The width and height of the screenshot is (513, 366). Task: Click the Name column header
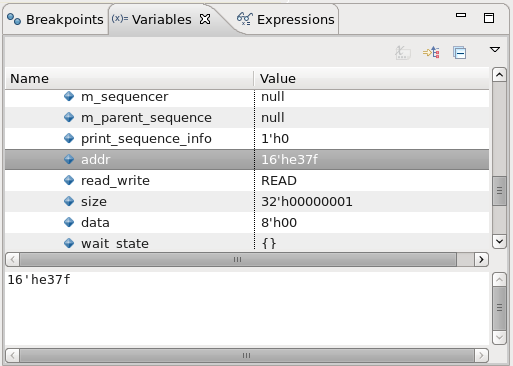(x=129, y=79)
